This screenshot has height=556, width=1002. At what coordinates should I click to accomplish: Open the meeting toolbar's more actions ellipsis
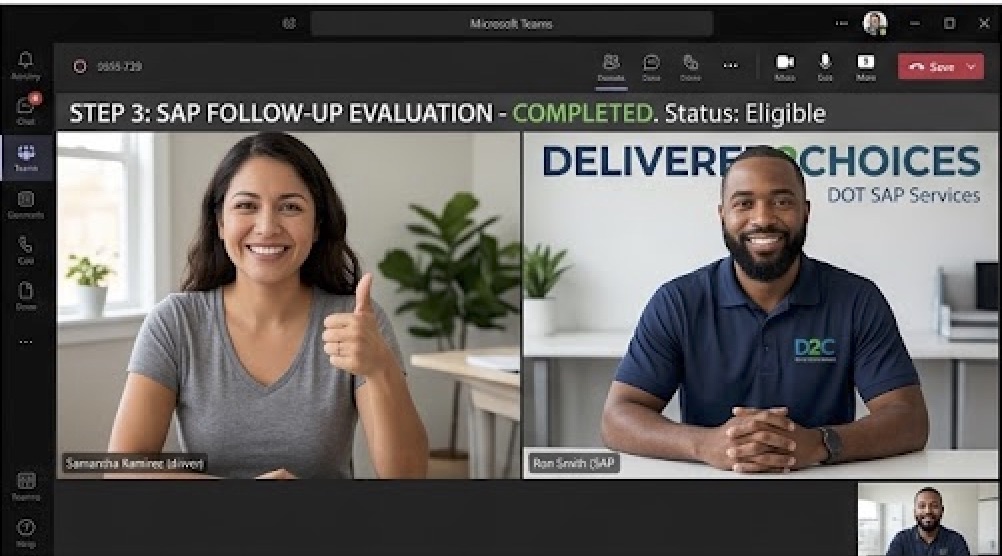730,65
